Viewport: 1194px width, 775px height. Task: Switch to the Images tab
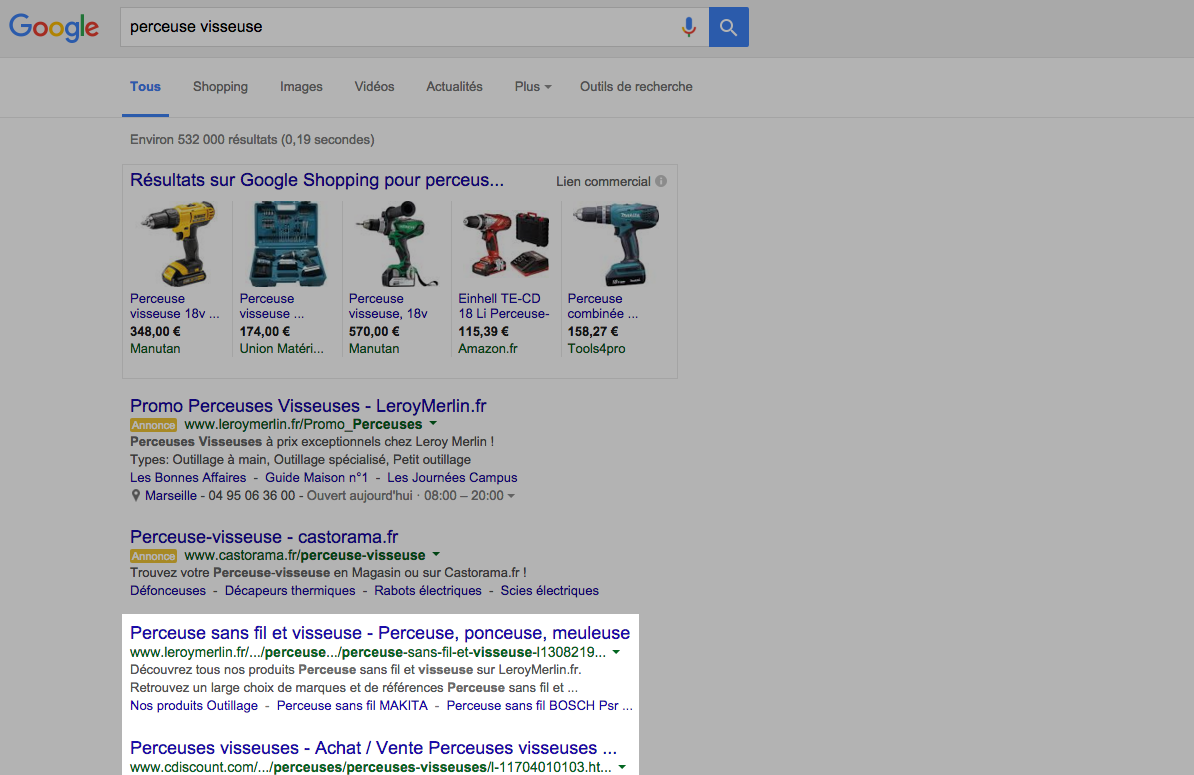[301, 87]
